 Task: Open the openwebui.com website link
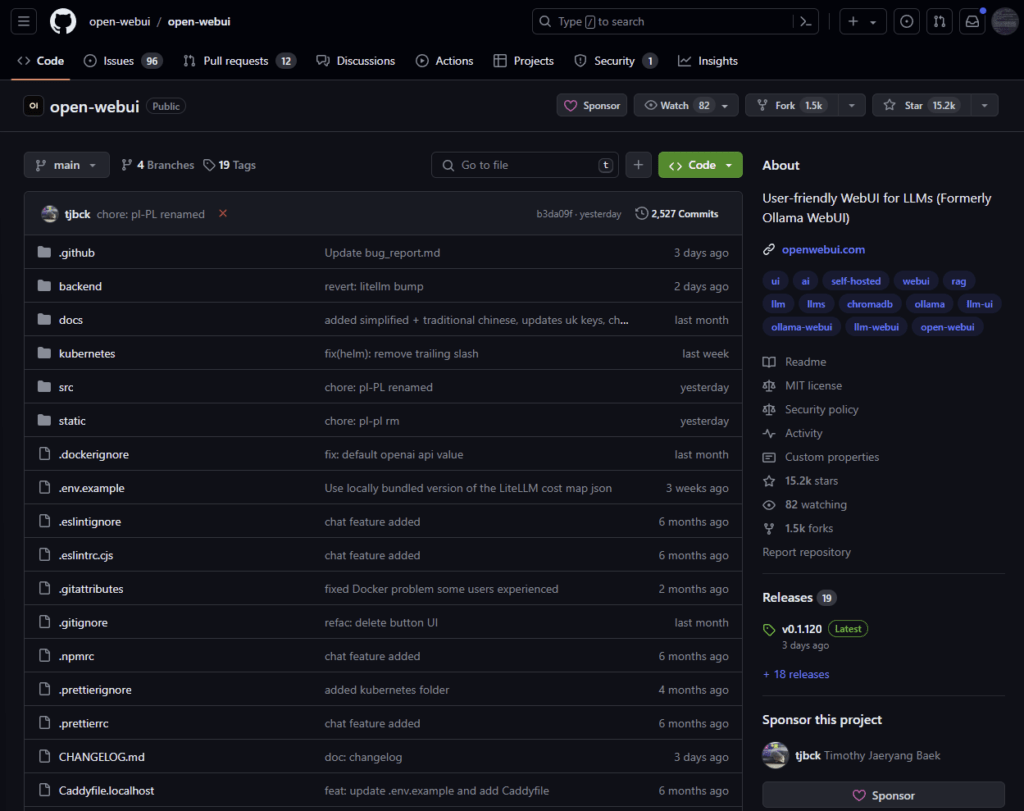coord(823,249)
